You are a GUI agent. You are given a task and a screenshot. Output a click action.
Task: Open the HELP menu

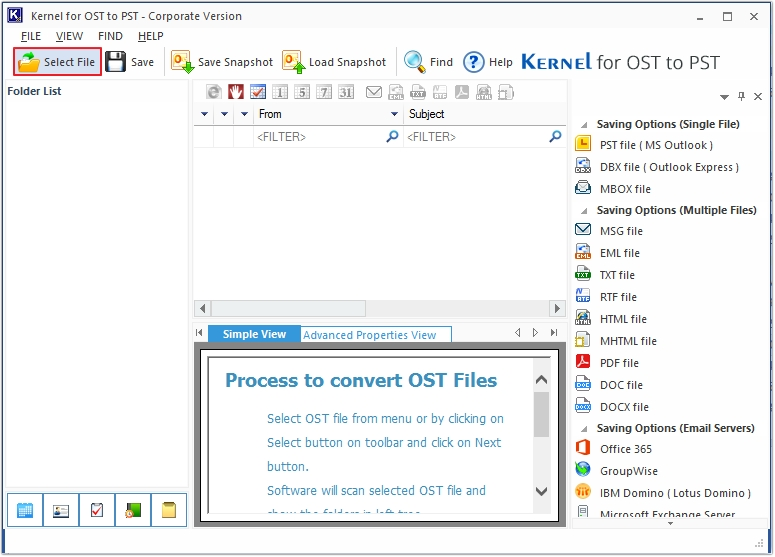pos(151,36)
